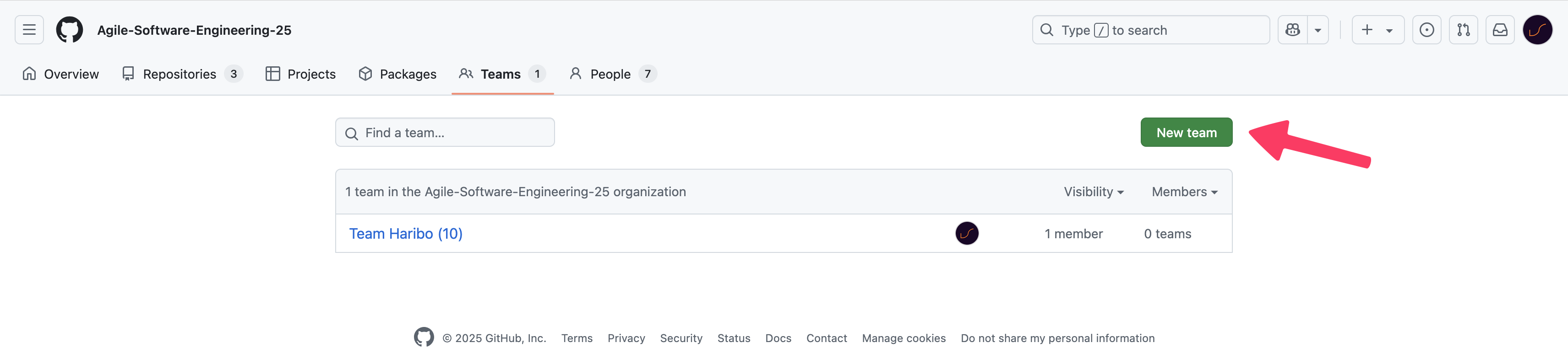Click the footer GitHub logo
Viewport: 1568px width, 348px height.
point(424,337)
